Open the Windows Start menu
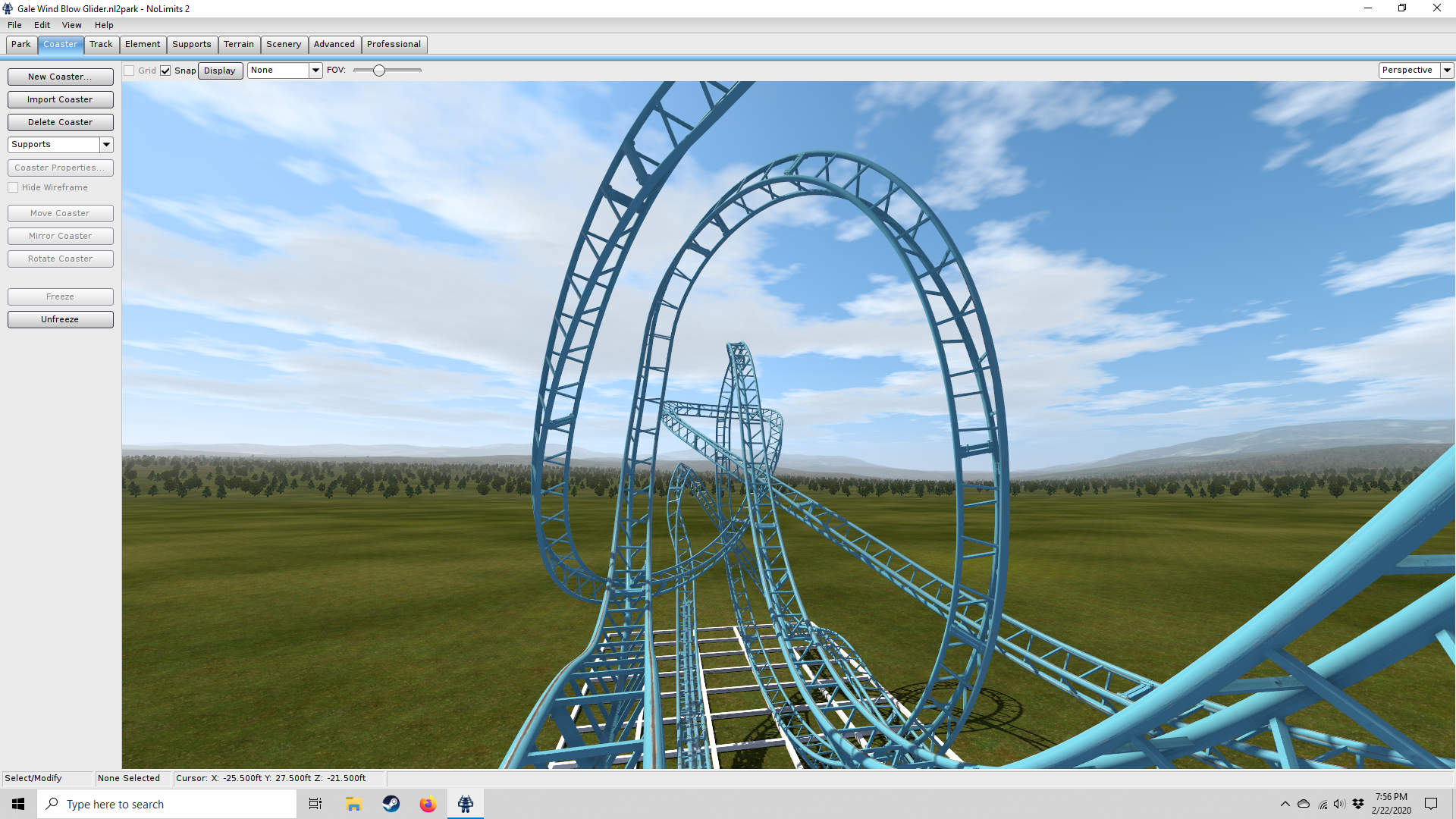Viewport: 1456px width, 819px height. click(x=18, y=804)
